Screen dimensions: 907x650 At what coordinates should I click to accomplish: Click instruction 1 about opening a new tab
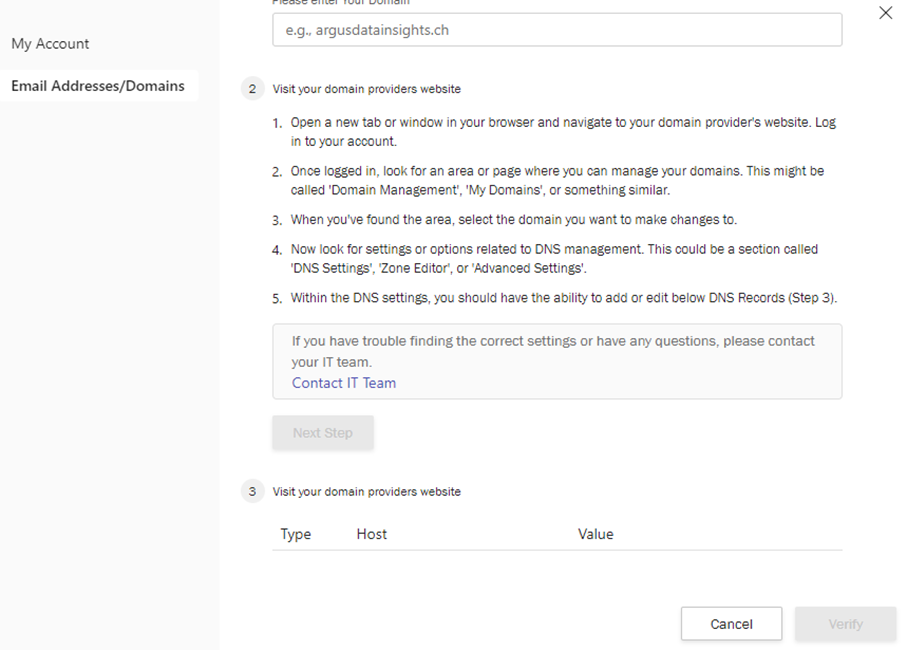click(563, 132)
